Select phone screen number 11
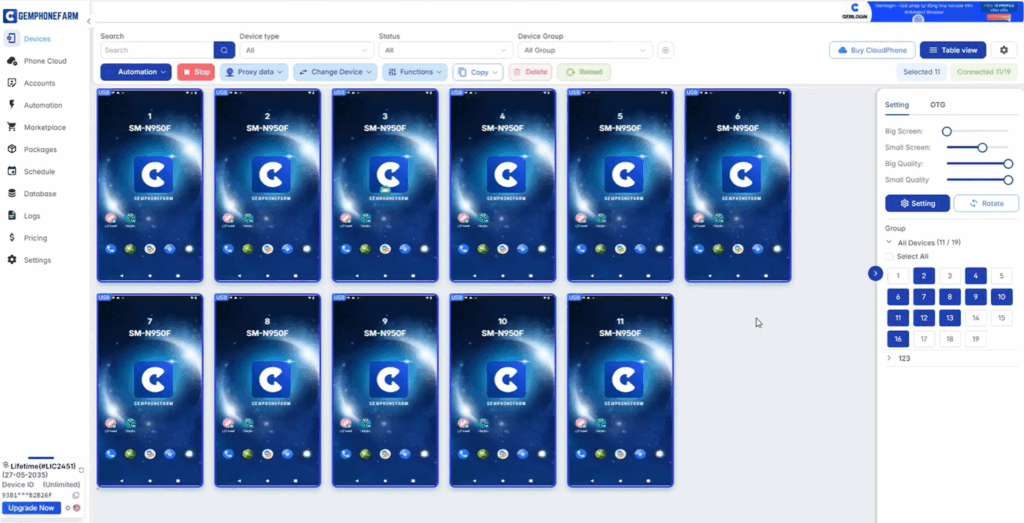 pyautogui.click(x=620, y=390)
